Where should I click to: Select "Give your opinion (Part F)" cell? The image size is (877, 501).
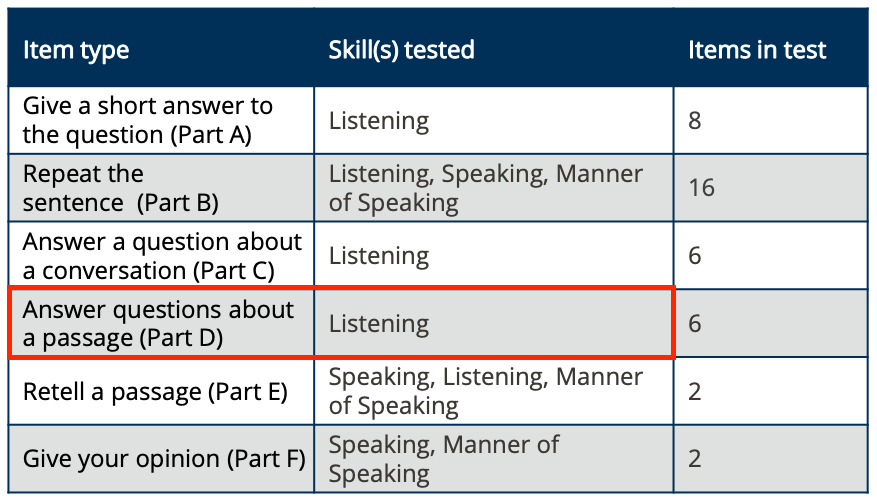pos(163,459)
